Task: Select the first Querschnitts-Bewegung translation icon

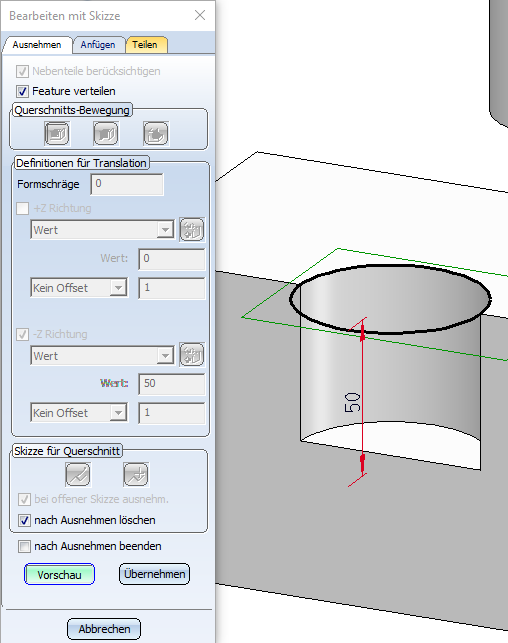Action: [x=57, y=134]
